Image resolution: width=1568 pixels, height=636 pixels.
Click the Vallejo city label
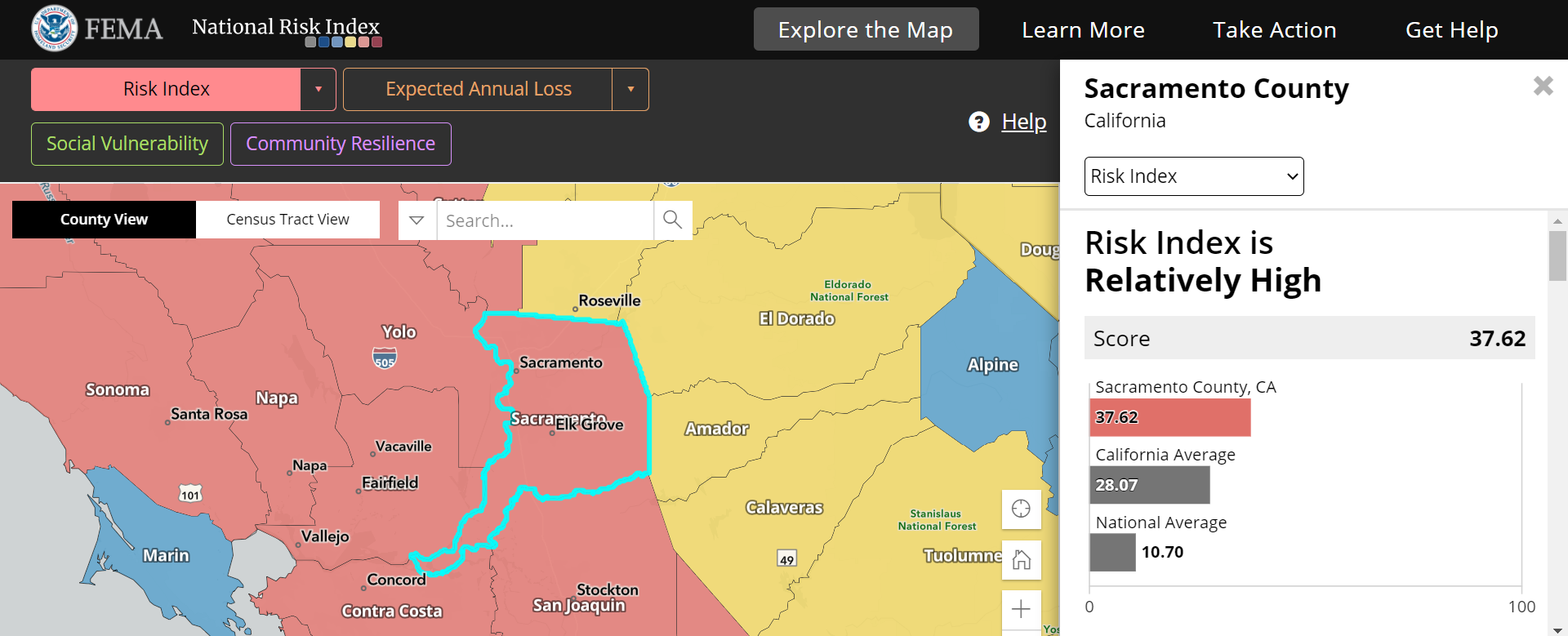point(325,536)
